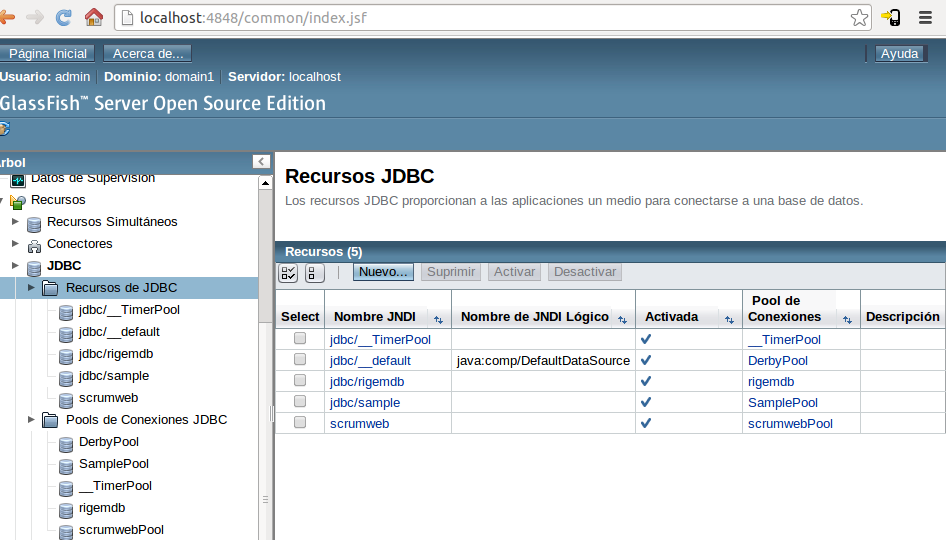
Task: Check the jdbc/sample row checkbox
Action: pyautogui.click(x=300, y=402)
